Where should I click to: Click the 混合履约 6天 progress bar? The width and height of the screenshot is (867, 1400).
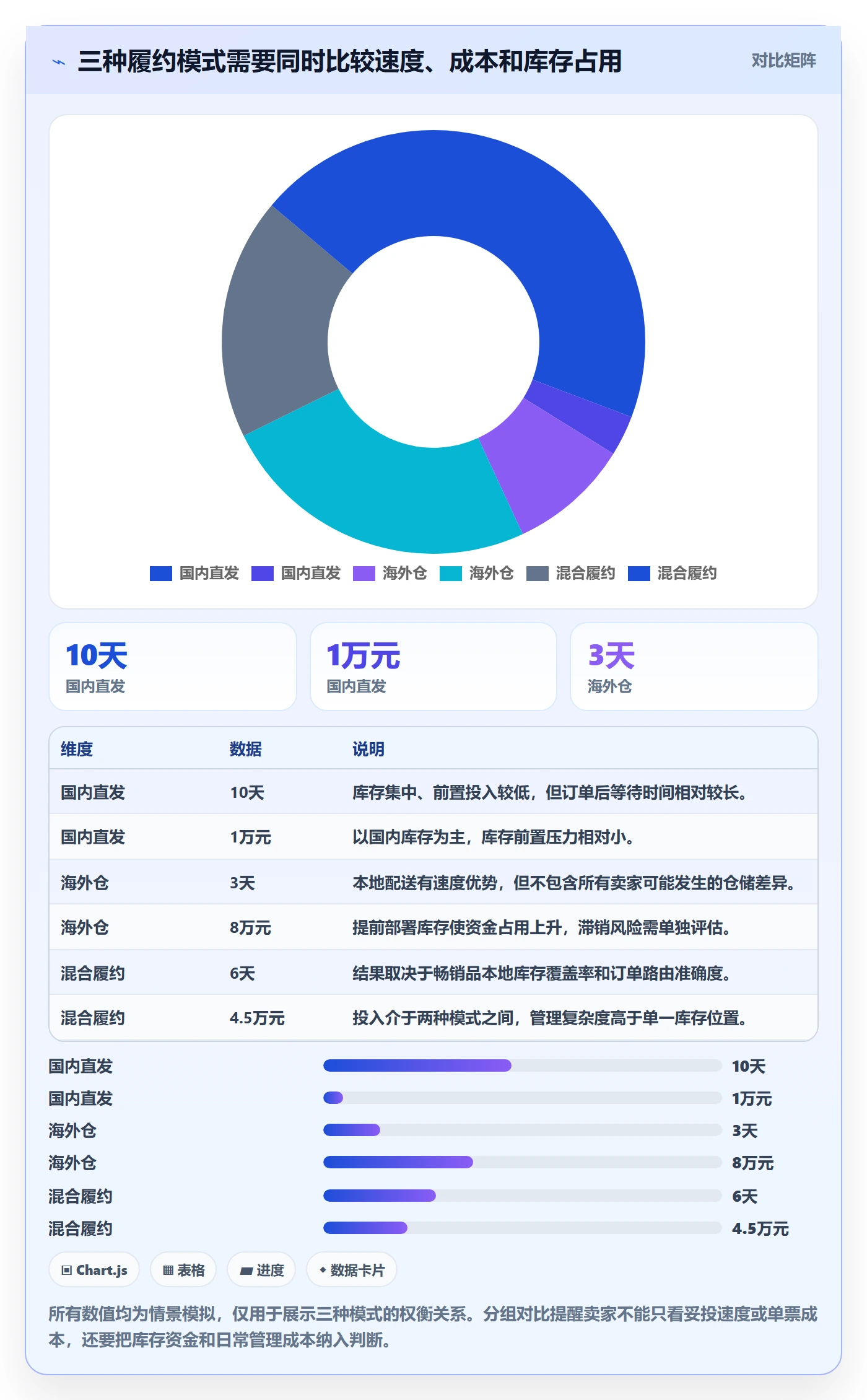click(523, 1196)
